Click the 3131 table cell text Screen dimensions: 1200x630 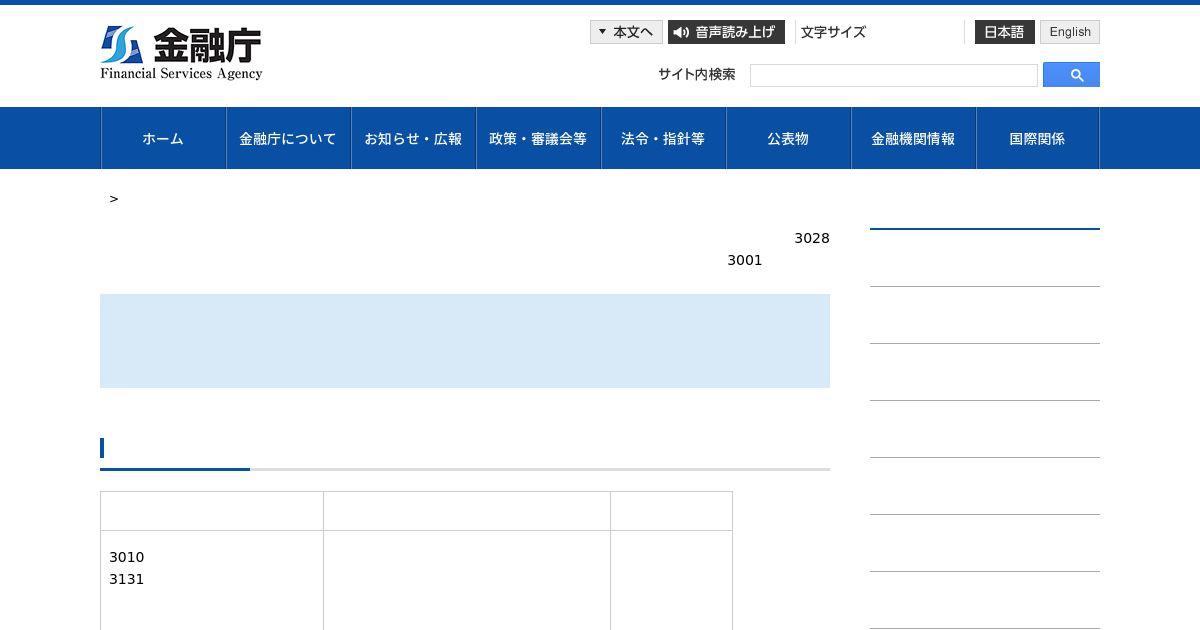pos(127,579)
